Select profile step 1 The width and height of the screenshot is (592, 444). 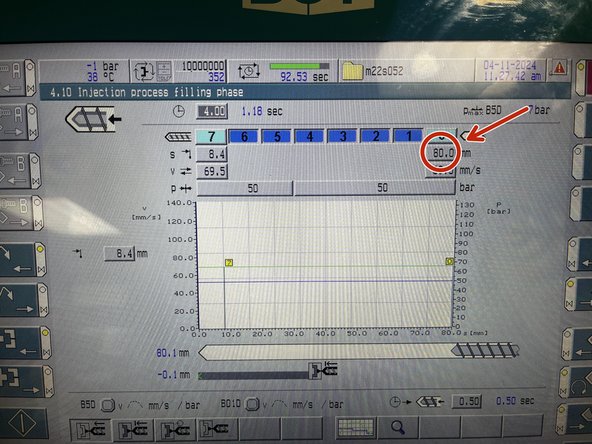tap(408, 136)
